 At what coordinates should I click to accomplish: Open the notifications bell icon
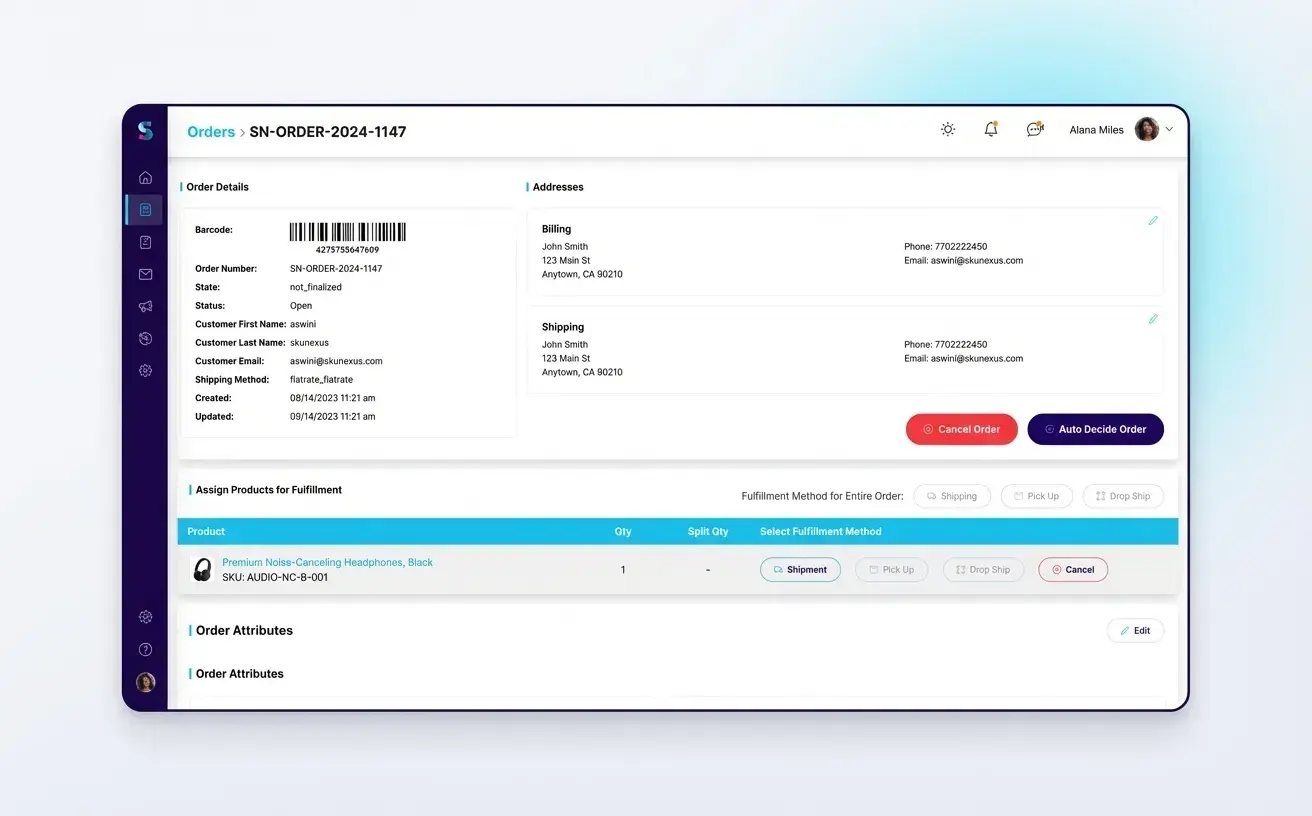[990, 130]
